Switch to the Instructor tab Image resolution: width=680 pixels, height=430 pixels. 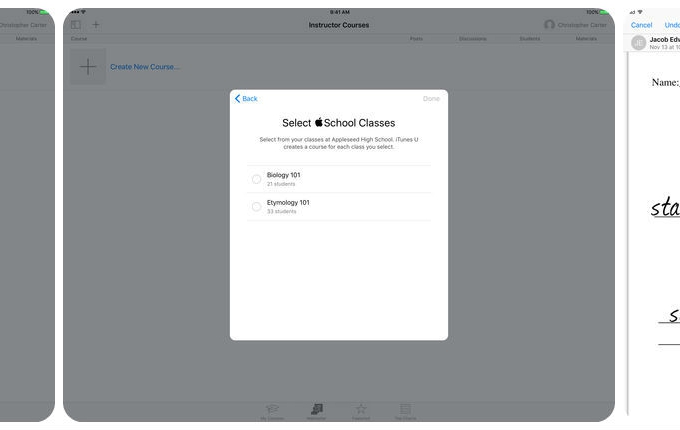click(317, 411)
